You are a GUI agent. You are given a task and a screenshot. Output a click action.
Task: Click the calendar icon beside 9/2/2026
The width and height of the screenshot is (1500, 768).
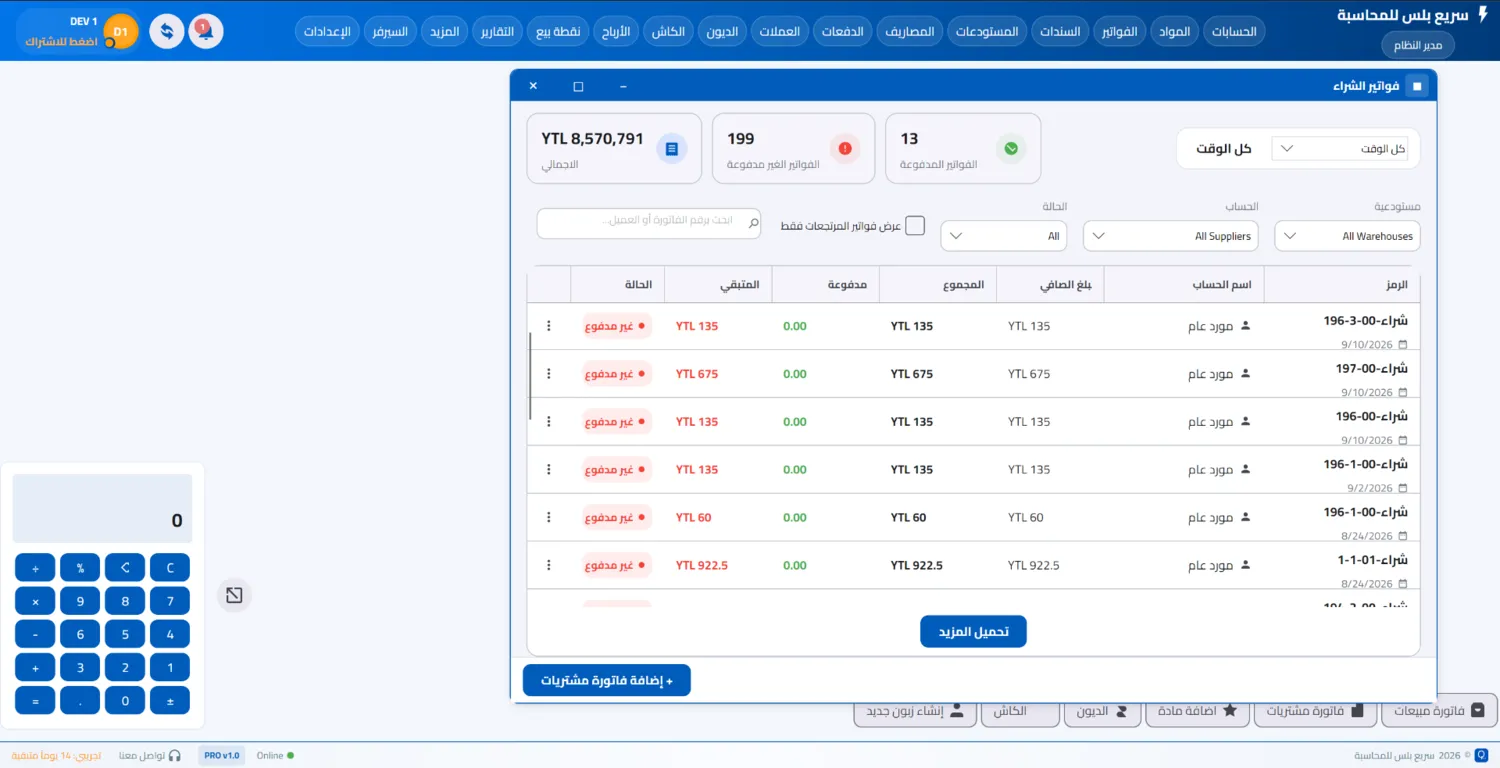[x=1403, y=488]
